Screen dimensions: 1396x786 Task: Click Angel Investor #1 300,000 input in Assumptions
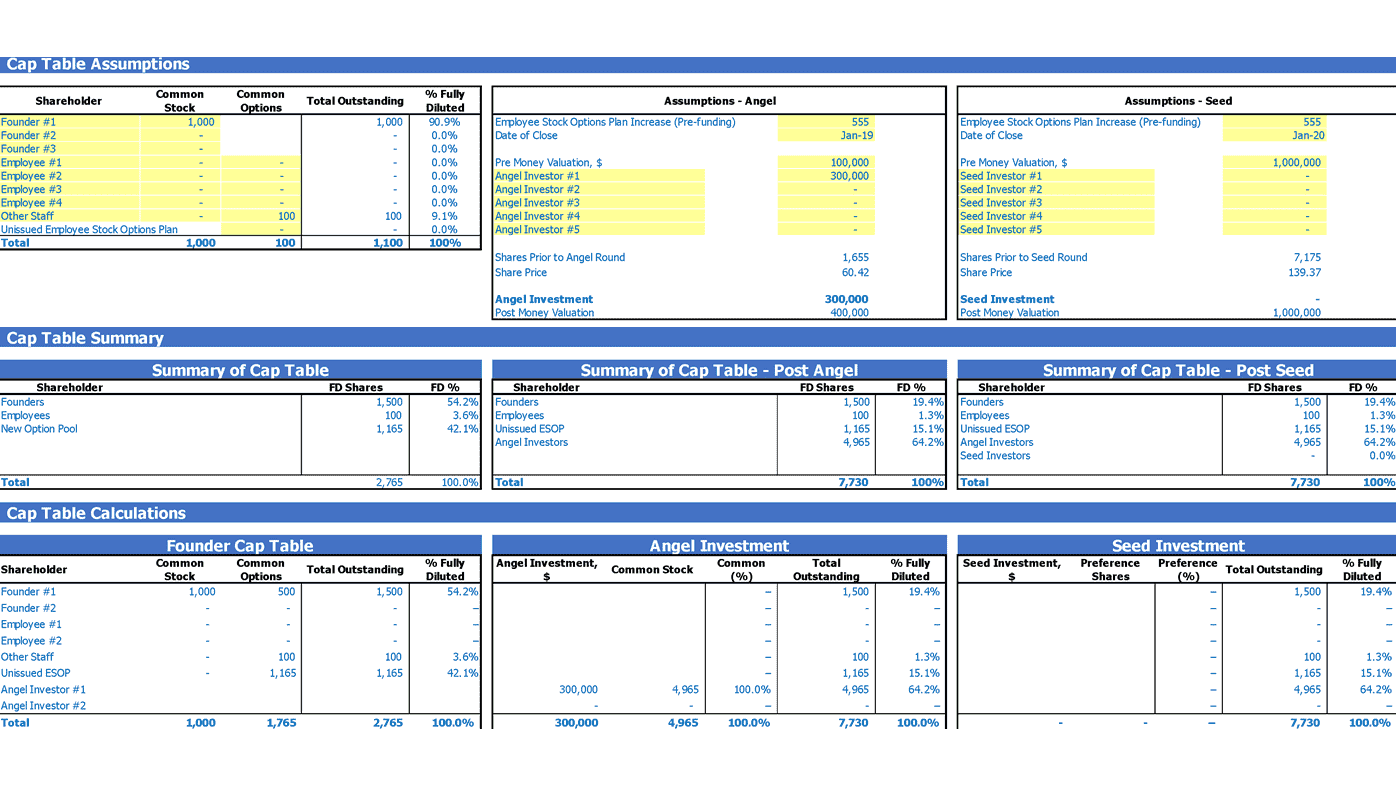826,176
